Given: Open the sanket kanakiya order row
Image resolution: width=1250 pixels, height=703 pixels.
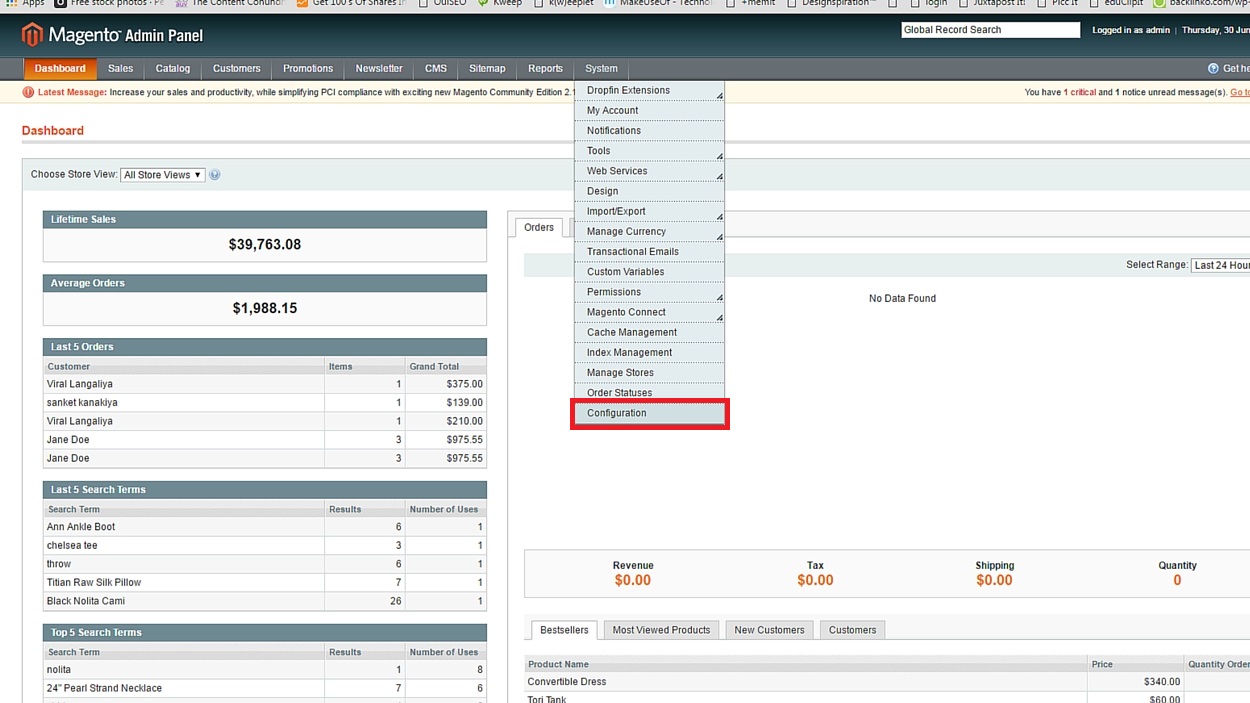Looking at the screenshot, I should [265, 403].
